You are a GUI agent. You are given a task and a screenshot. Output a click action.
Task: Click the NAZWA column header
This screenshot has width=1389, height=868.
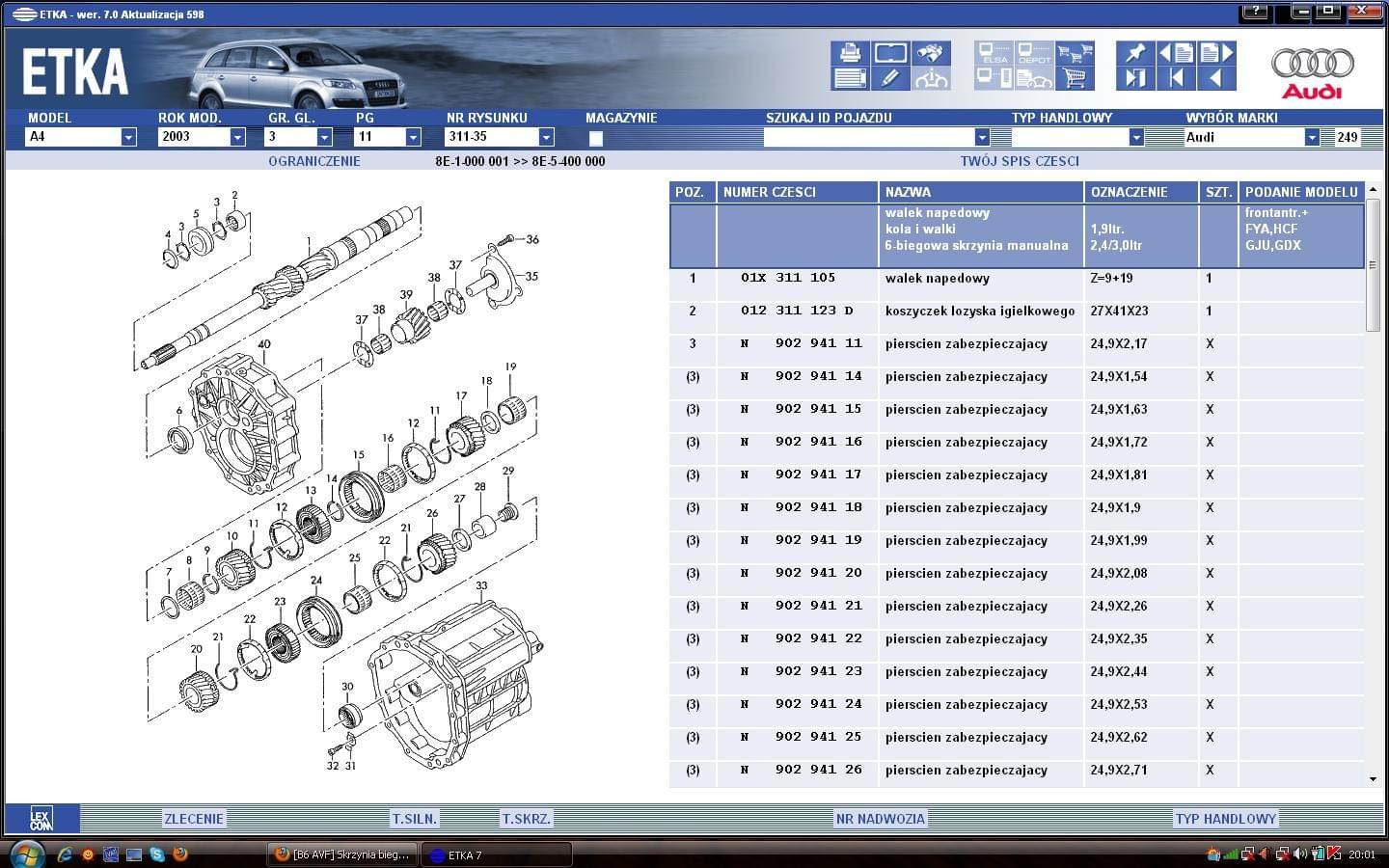click(981, 192)
